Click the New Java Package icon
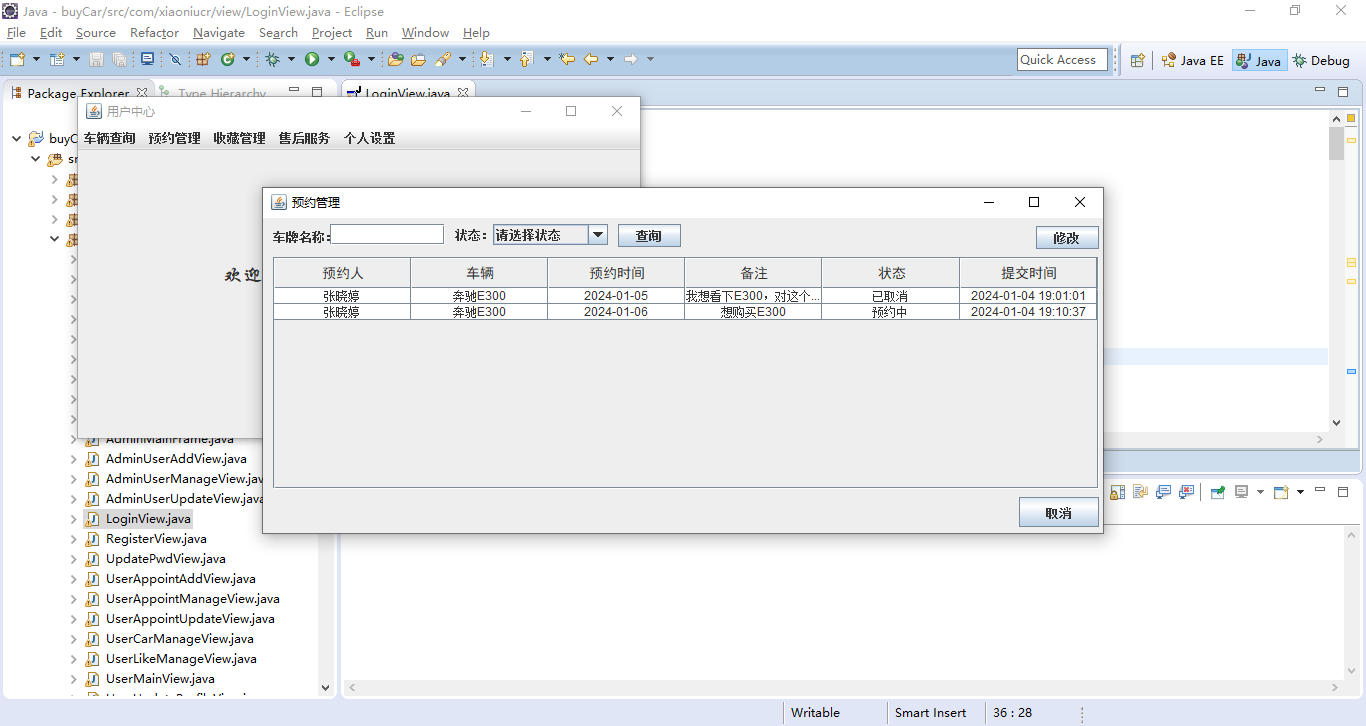Viewport: 1366px width, 726px height. point(203,60)
